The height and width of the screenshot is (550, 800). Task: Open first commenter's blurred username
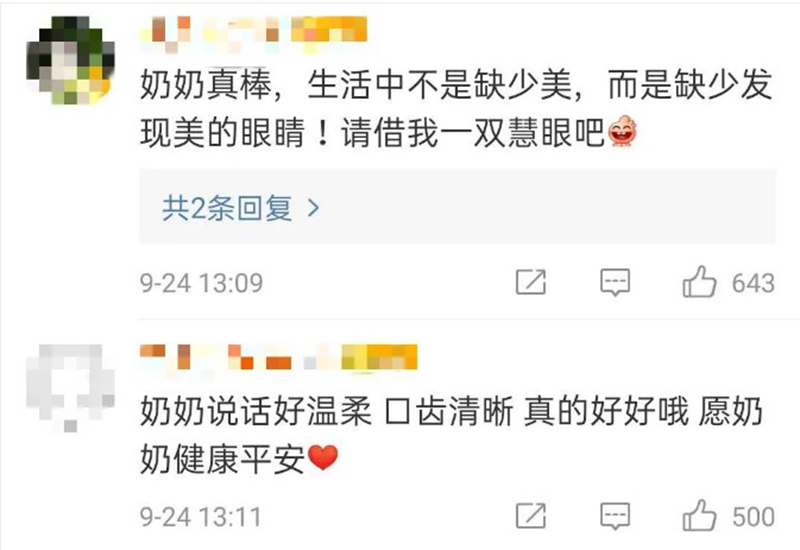point(254,34)
